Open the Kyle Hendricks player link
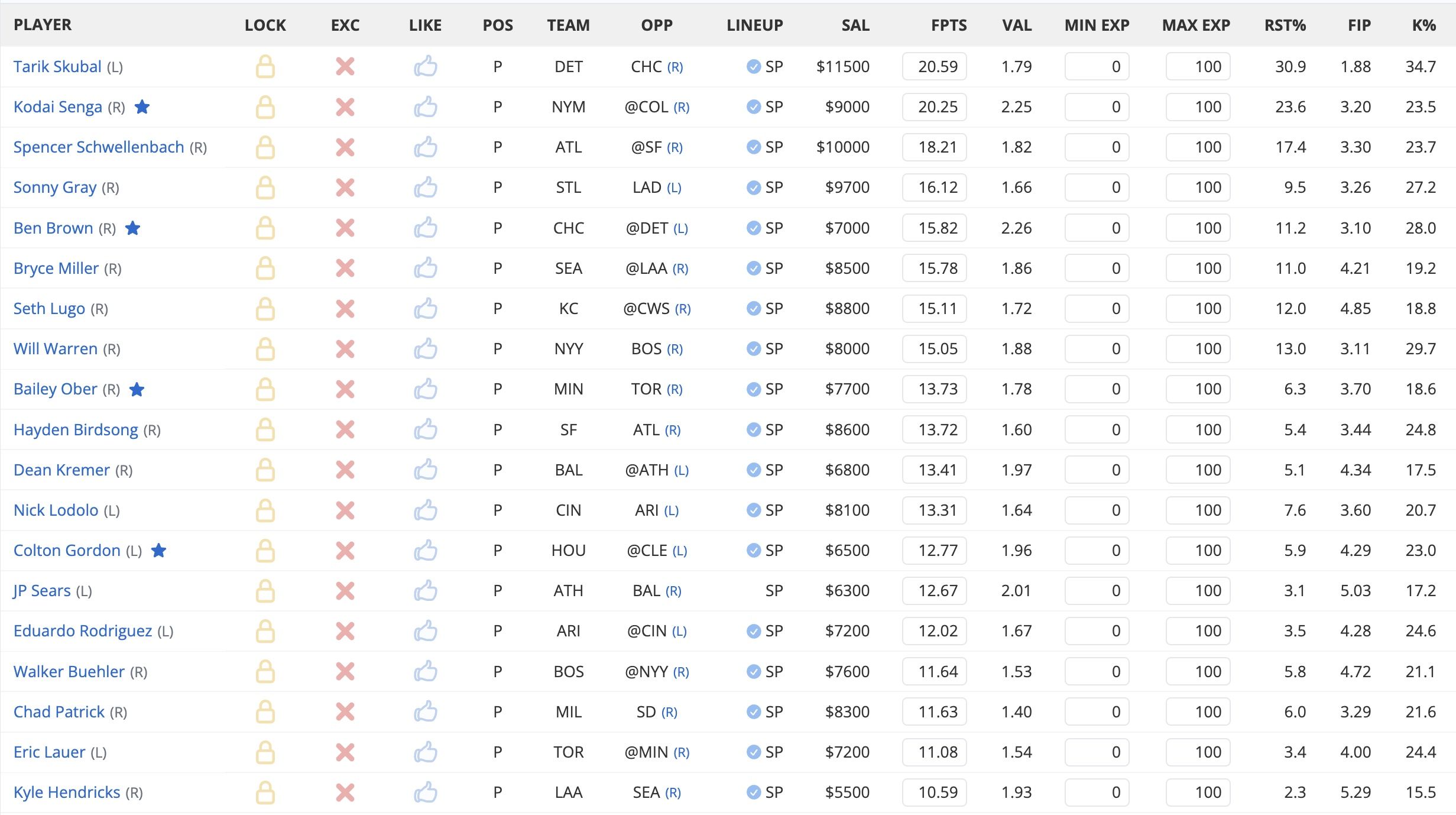Screen dimensions: 1456x815 67,792
